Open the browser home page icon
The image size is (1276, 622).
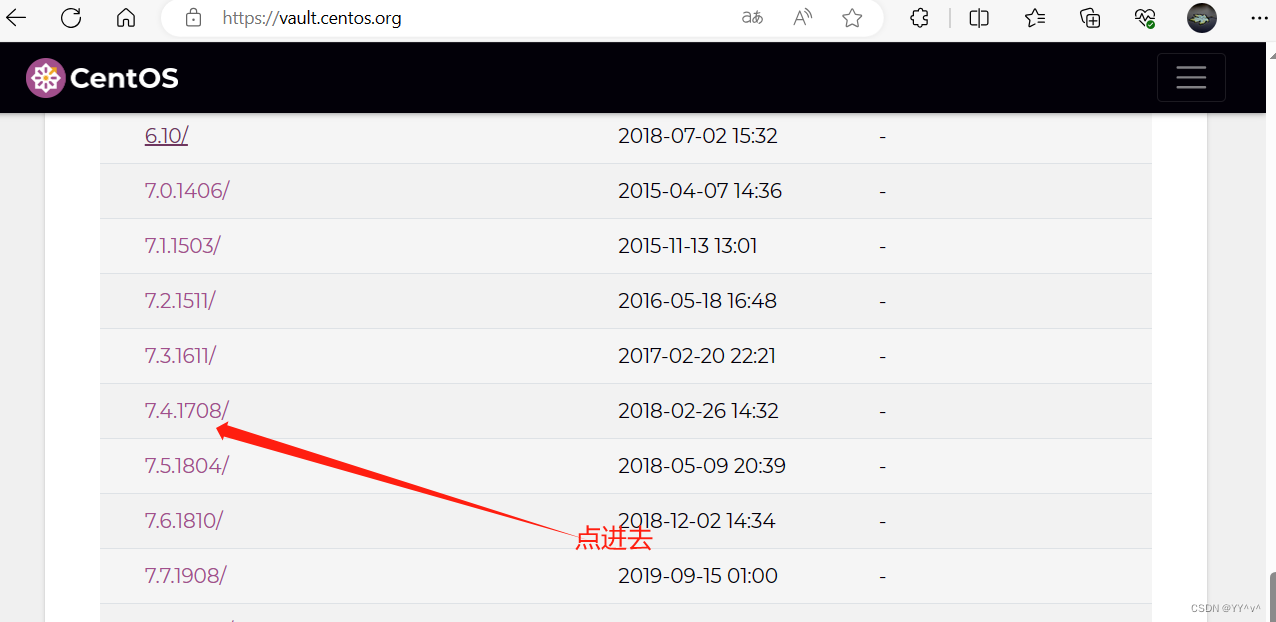pos(126,18)
